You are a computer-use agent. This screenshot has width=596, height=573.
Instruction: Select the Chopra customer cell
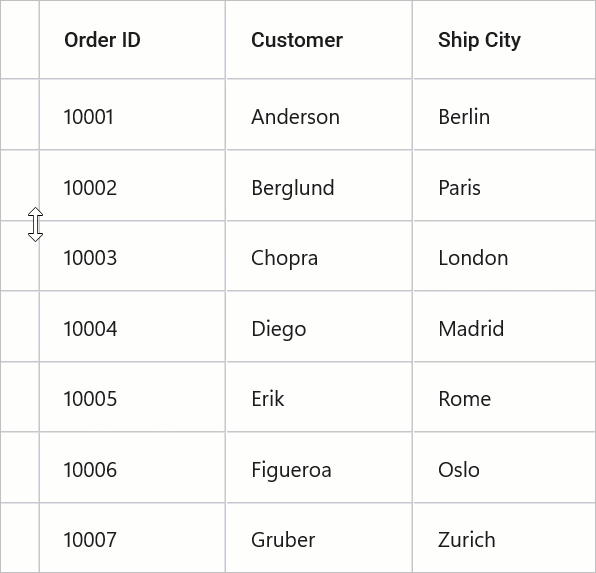(x=319, y=256)
